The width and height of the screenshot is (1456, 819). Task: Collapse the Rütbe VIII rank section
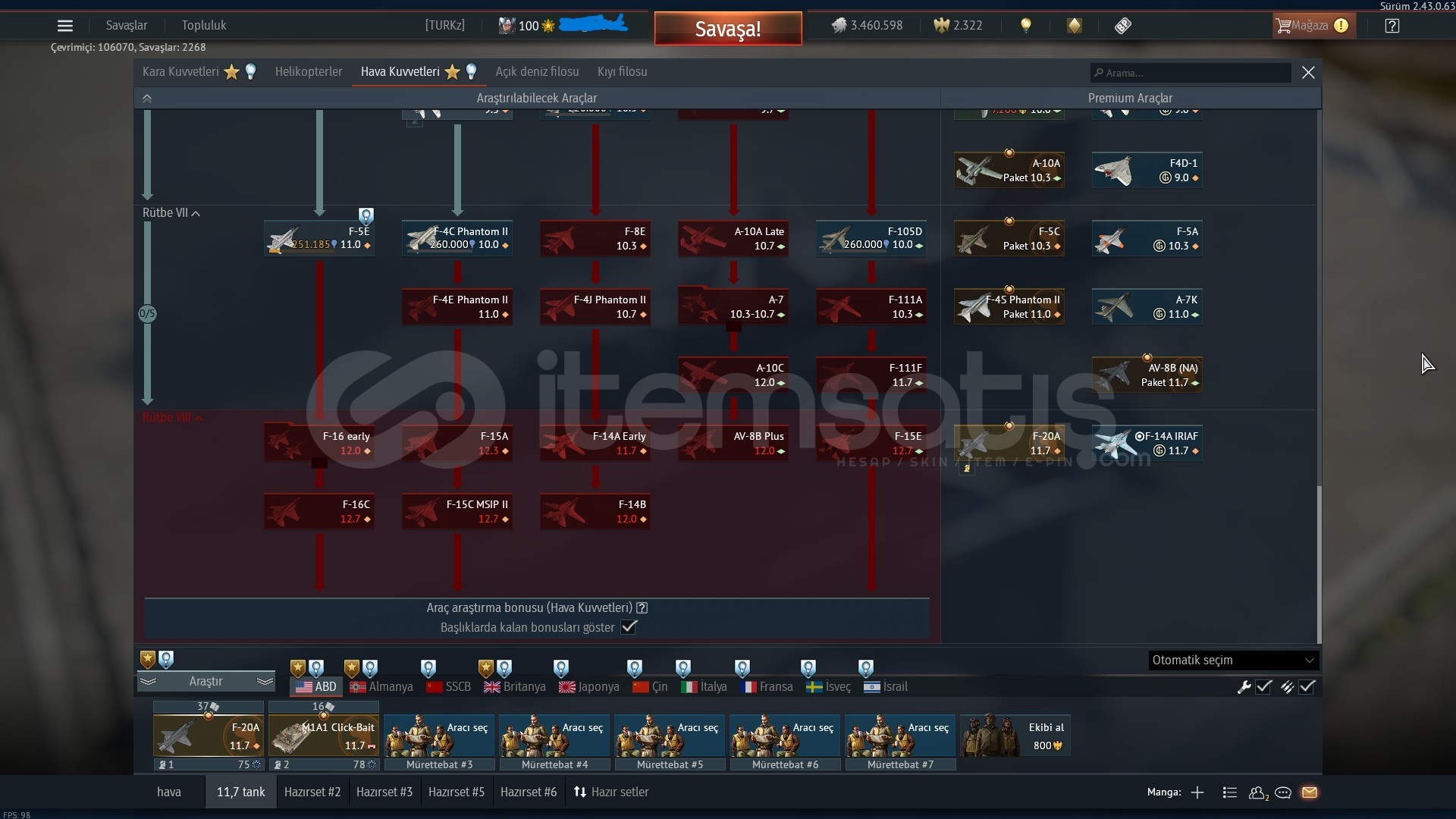(x=173, y=418)
